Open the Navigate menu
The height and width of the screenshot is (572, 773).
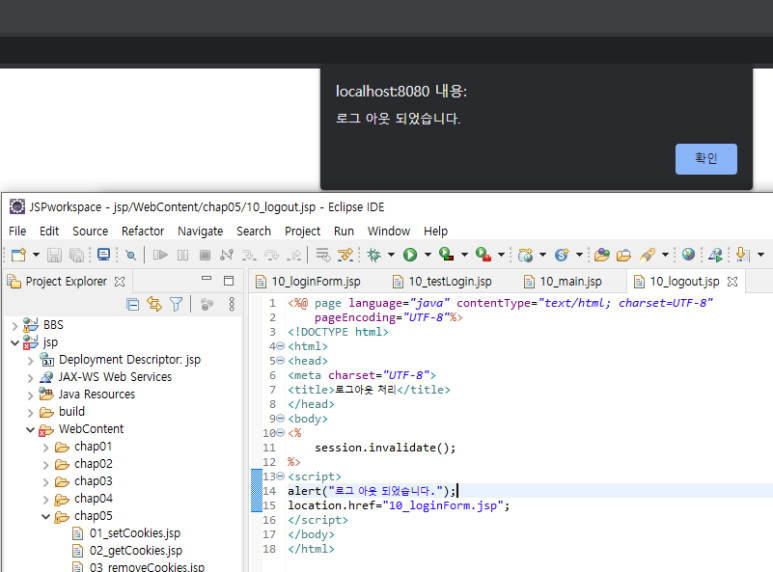coord(200,231)
